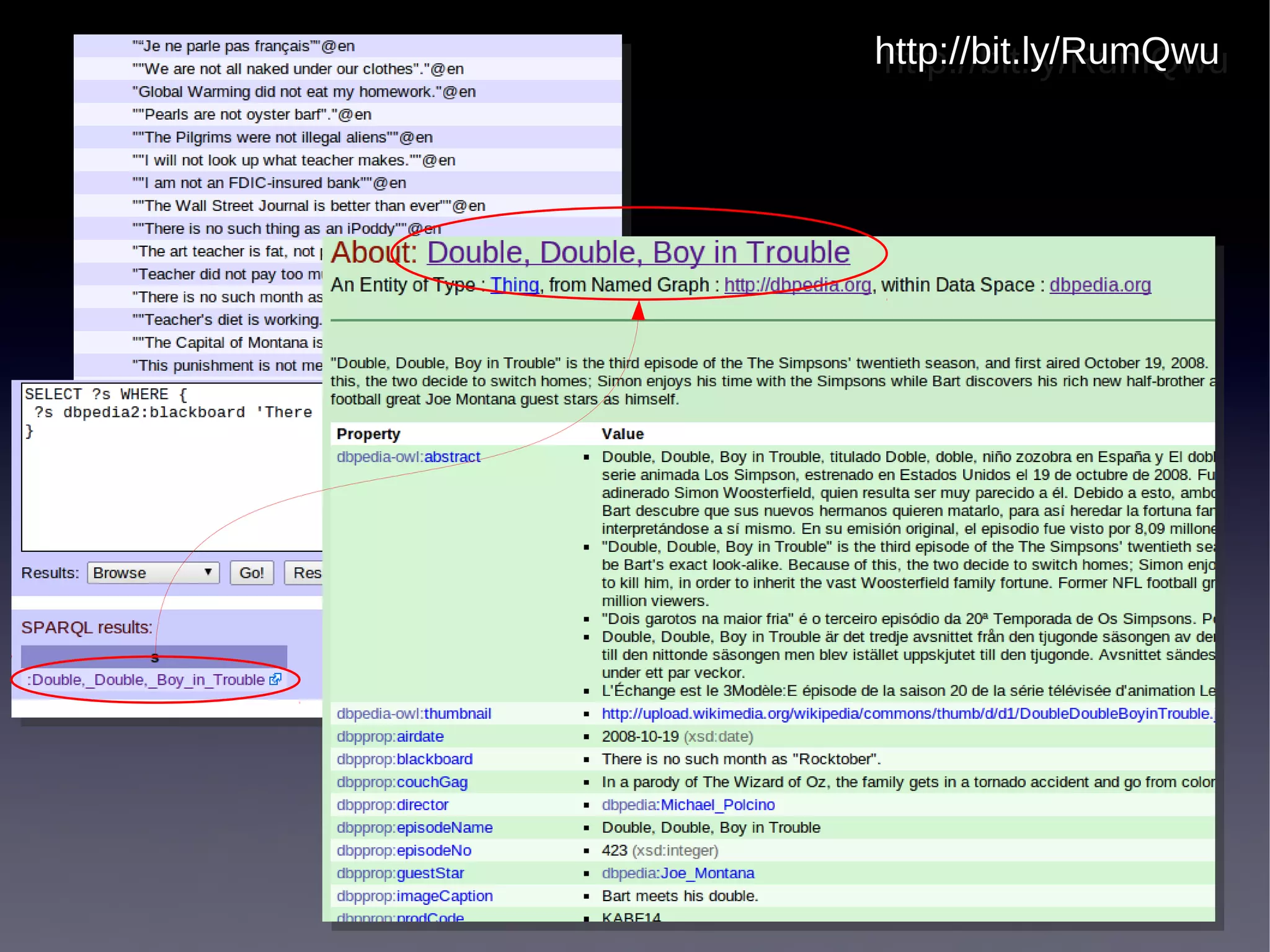Follow the Thing entity type link

click(514, 285)
